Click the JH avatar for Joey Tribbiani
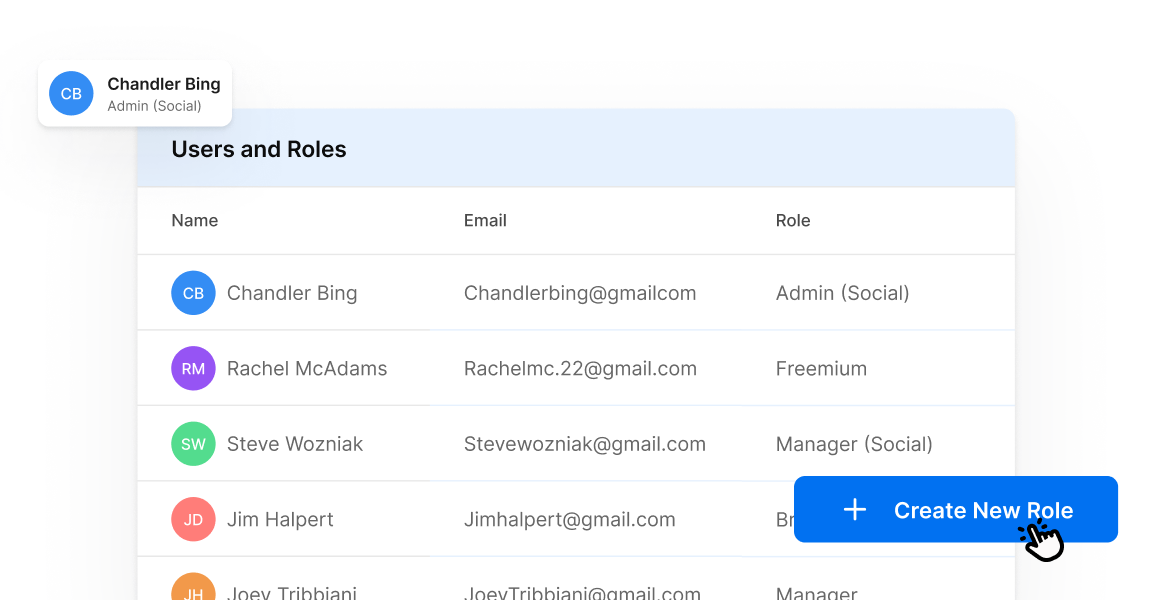Screen dimensions: 1160x600 (193, 587)
